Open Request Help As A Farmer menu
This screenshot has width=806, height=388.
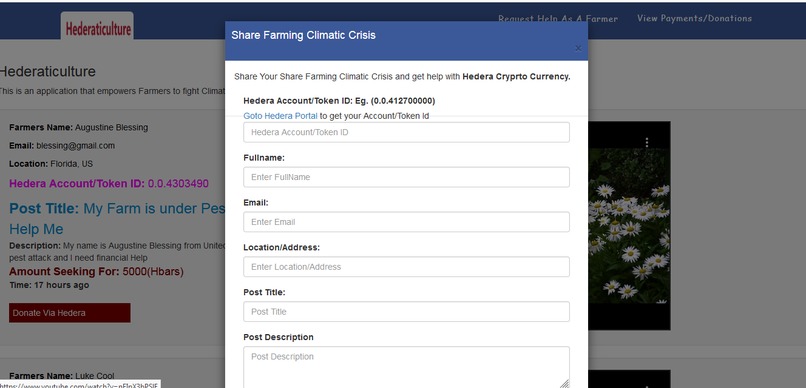(558, 19)
